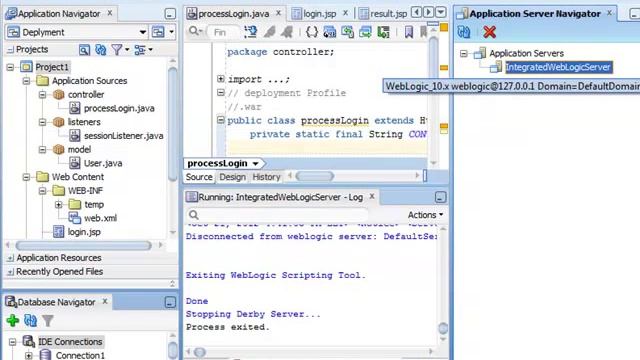Viewport: 640px width, 360px height.
Task: Click the Projects section header collapse toggle
Action: [10, 50]
